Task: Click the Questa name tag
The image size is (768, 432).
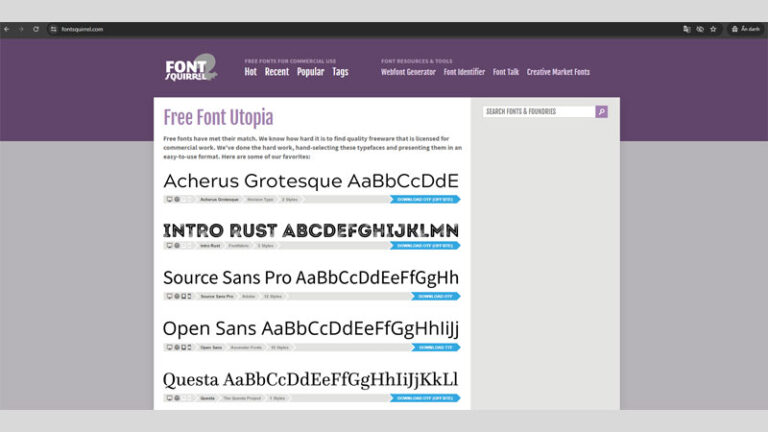Action: 208,398
